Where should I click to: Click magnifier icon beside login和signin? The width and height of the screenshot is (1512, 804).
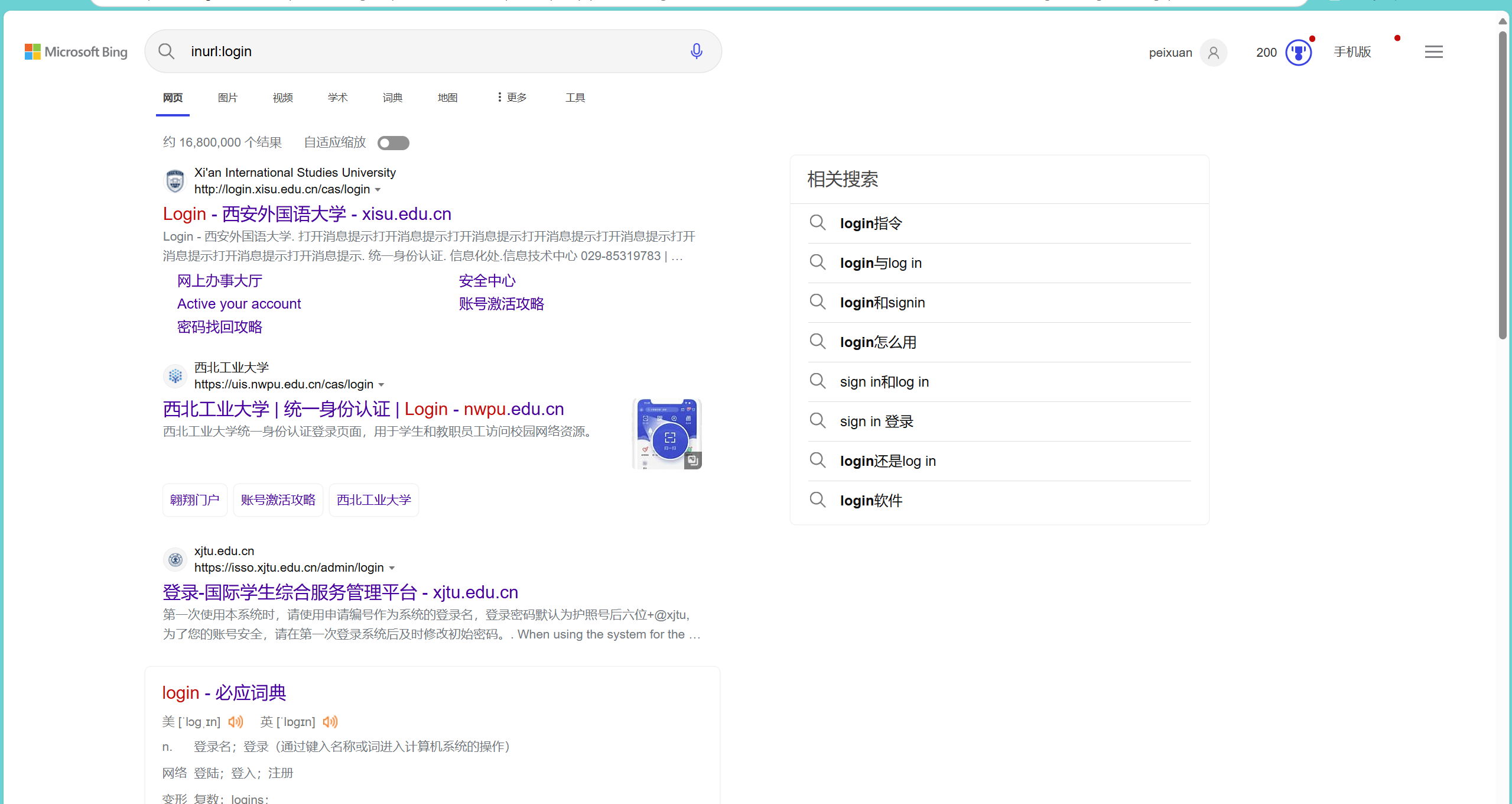pyautogui.click(x=818, y=302)
